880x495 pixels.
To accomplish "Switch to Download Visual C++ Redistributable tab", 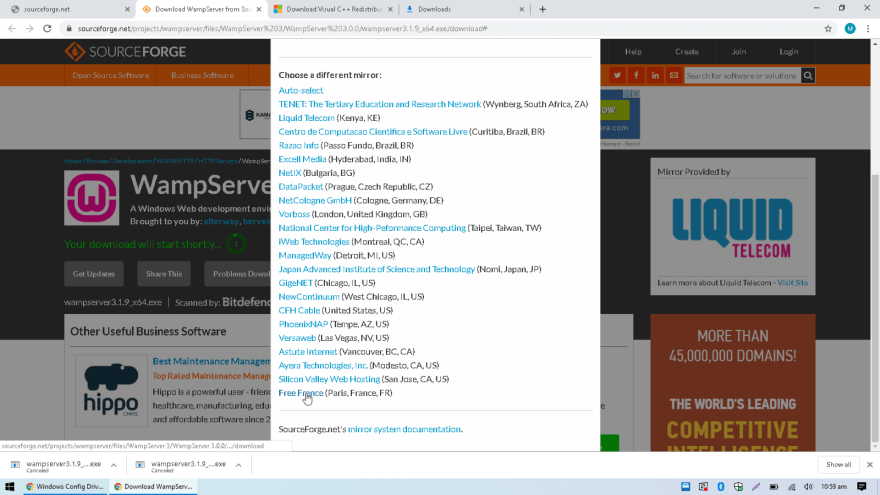I will [333, 9].
